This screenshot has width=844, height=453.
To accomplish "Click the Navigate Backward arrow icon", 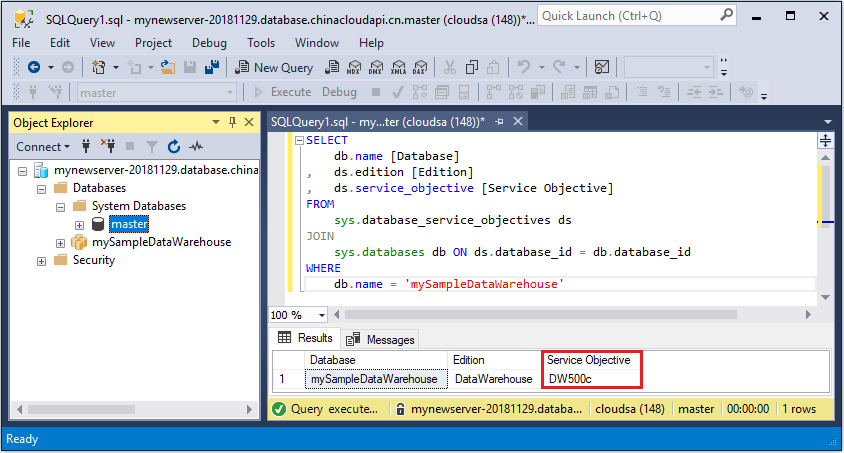I will click(x=33, y=67).
